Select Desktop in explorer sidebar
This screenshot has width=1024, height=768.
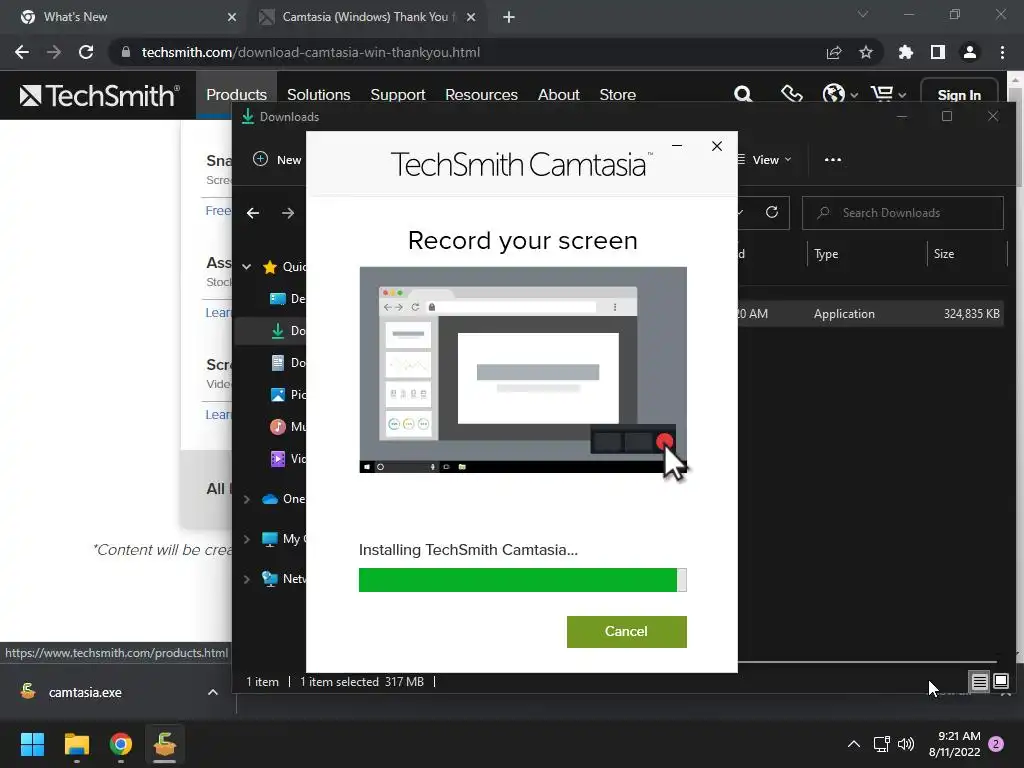pos(287,298)
